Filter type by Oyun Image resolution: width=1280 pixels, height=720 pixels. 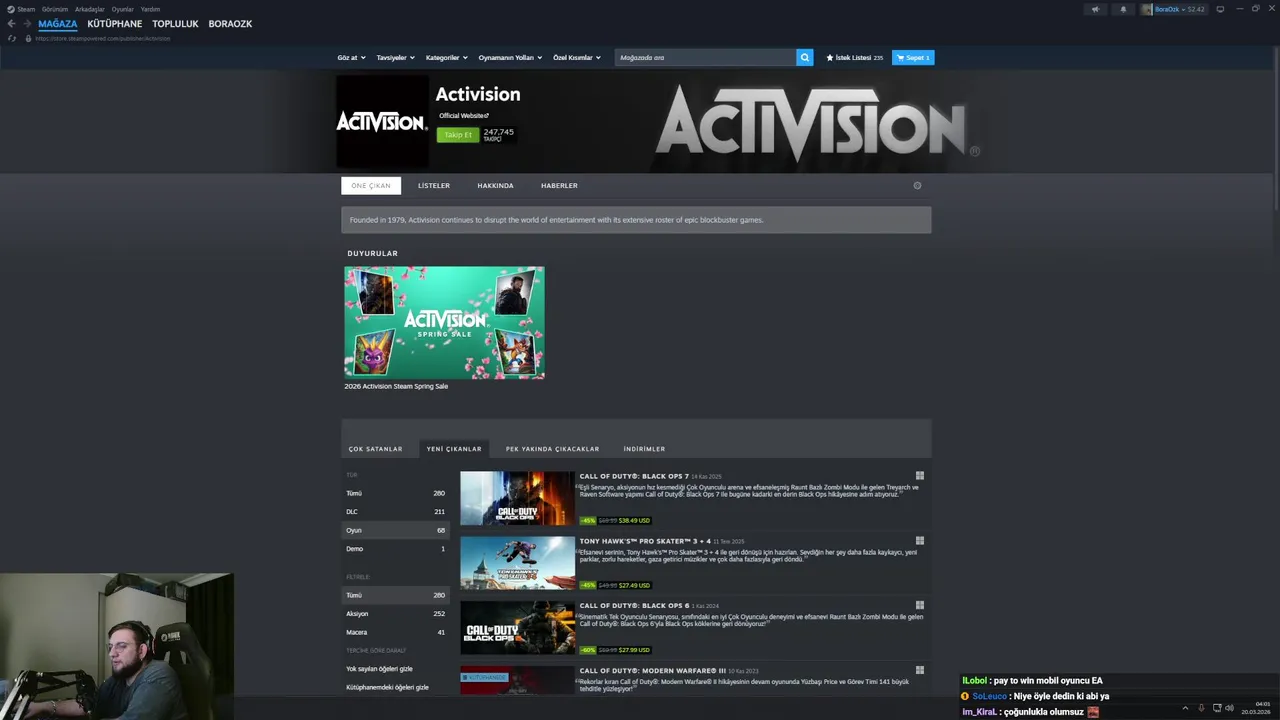click(x=395, y=530)
